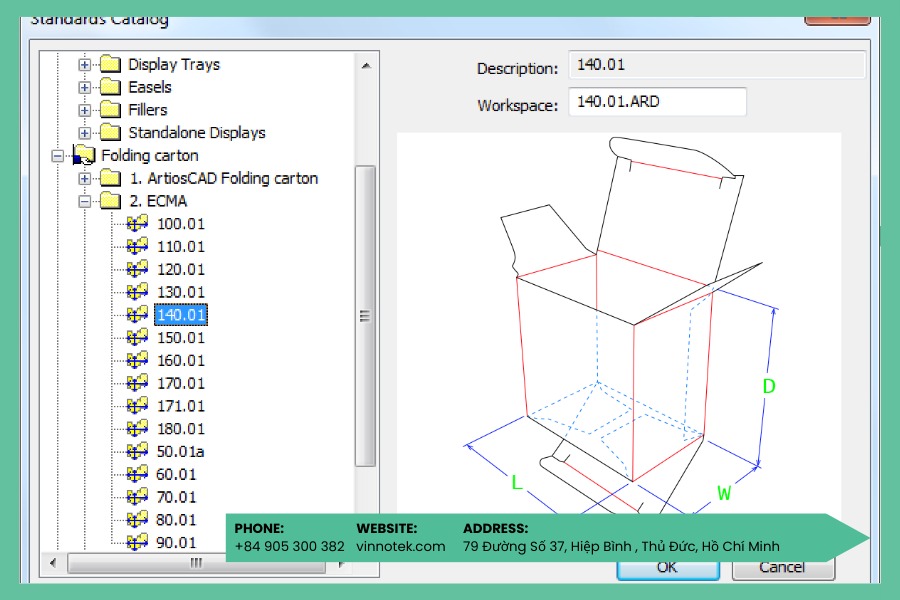
Task: Select the 120.01 standard
Action: 181,269
